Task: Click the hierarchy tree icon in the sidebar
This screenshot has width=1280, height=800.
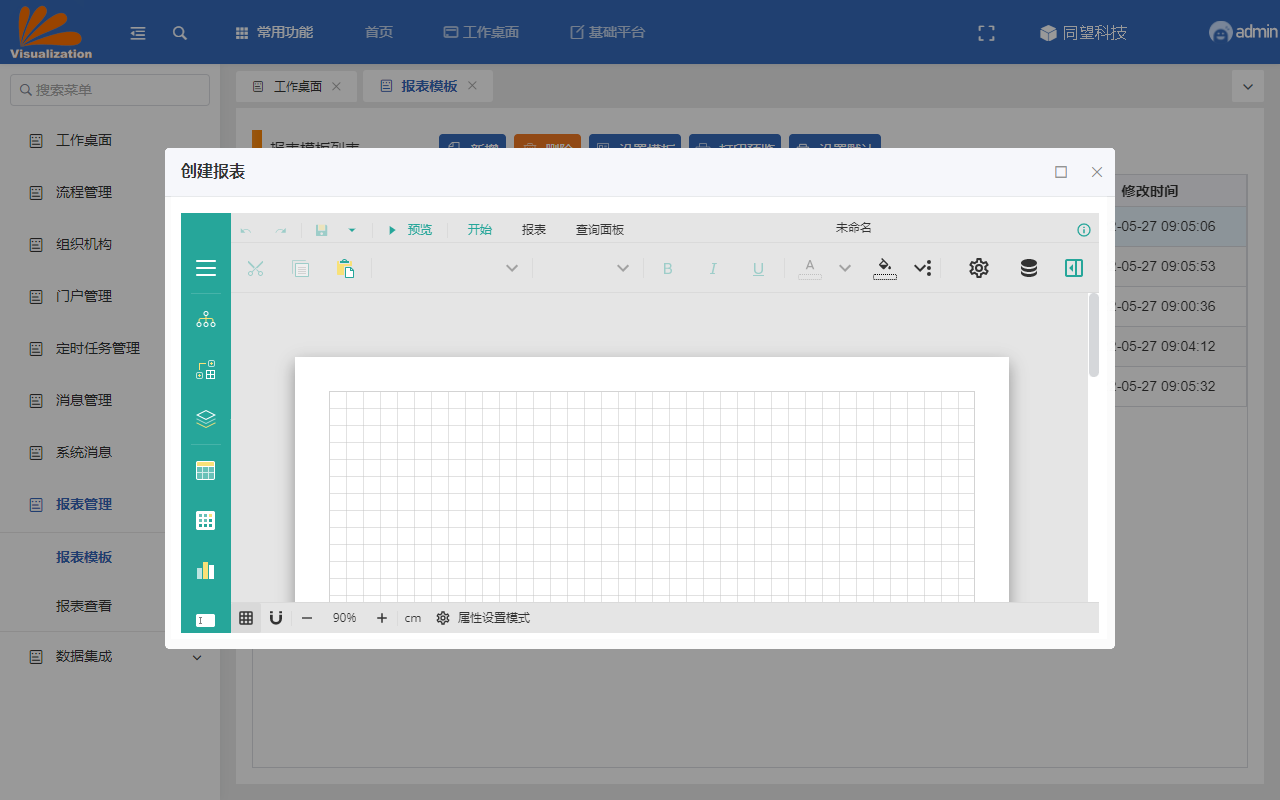Action: coord(206,320)
